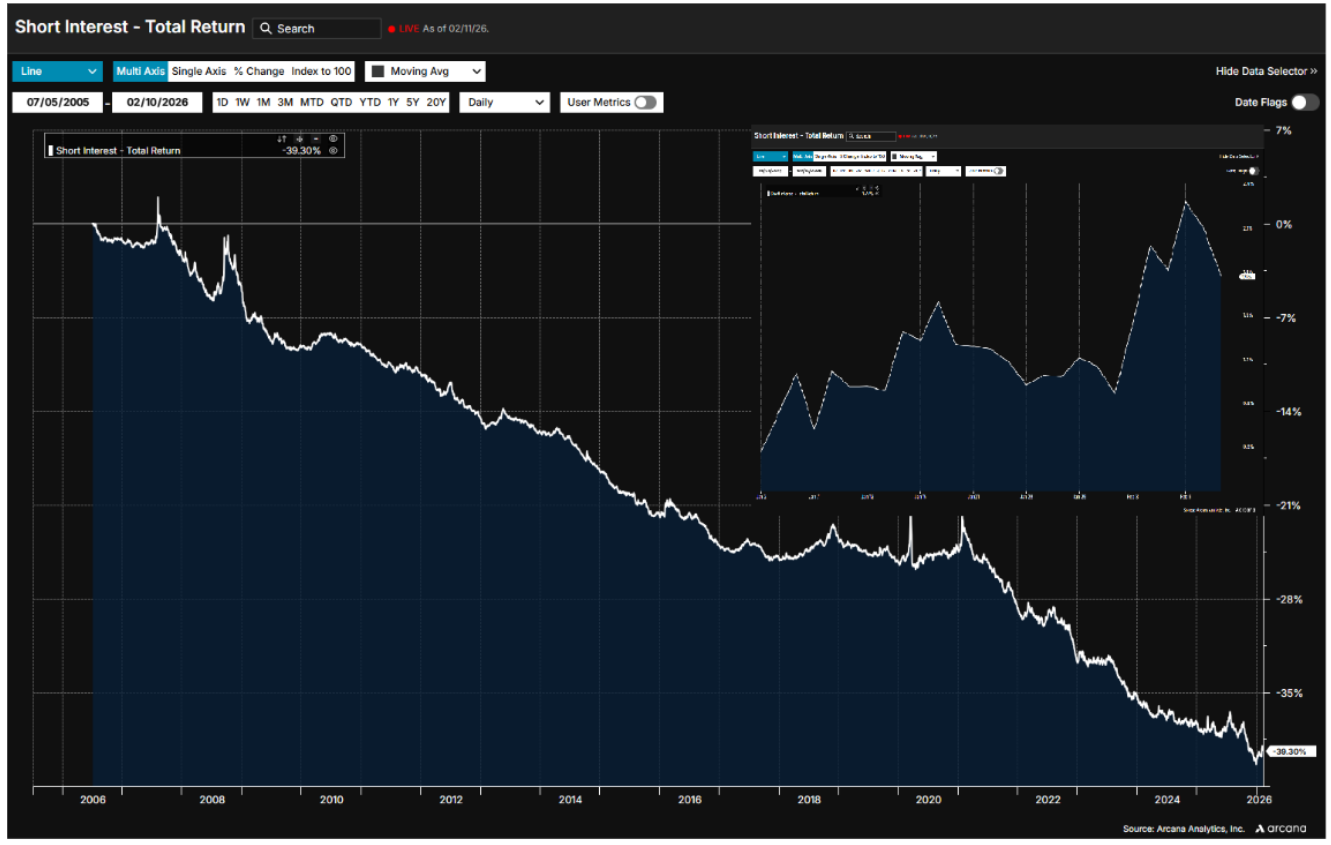Viewport: 1331px width, 845px height.
Task: Tick the Moving Avg checkbox square
Action: [378, 71]
